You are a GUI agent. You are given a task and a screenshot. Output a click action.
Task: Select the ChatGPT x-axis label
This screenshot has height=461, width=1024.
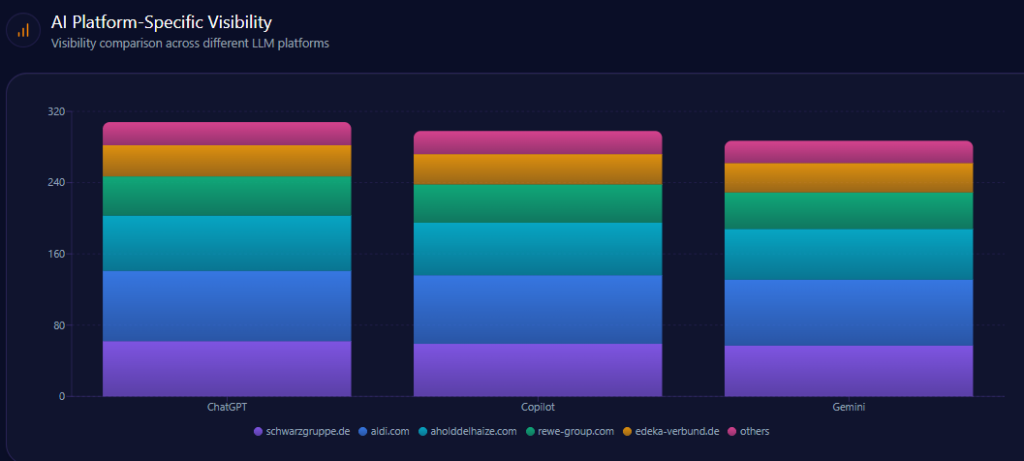(227, 408)
